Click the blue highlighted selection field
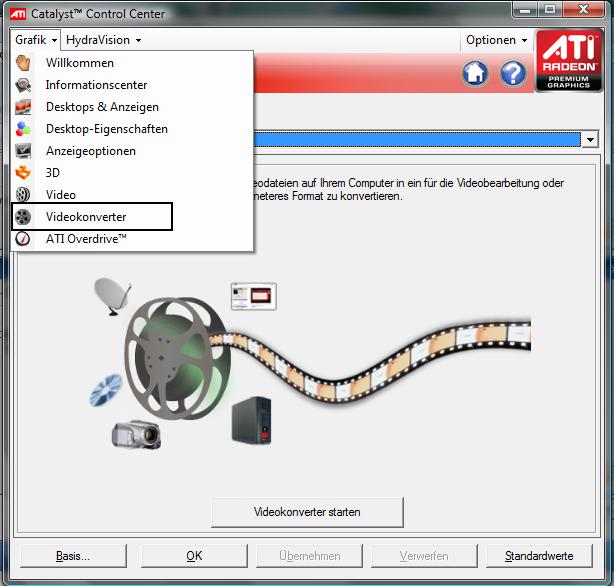This screenshot has width=615, height=586. (x=417, y=139)
